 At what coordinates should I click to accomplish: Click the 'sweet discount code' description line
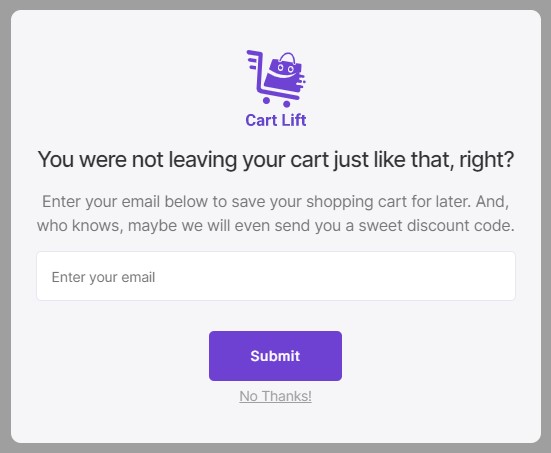pyautogui.click(x=276, y=226)
